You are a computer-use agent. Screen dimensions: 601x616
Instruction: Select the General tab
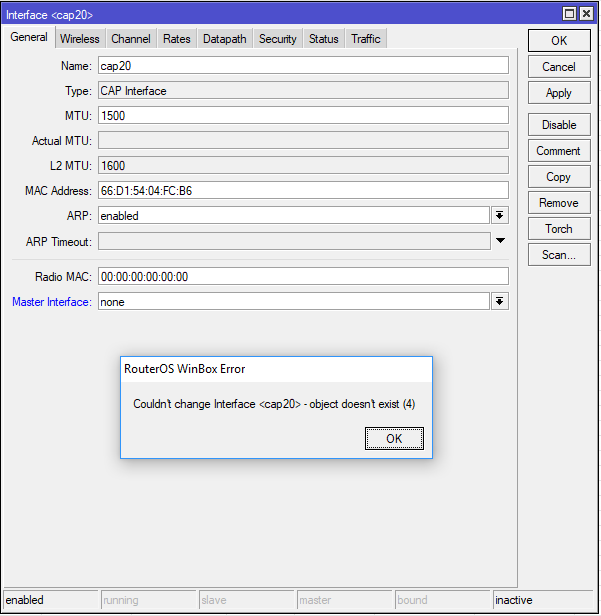29,37
